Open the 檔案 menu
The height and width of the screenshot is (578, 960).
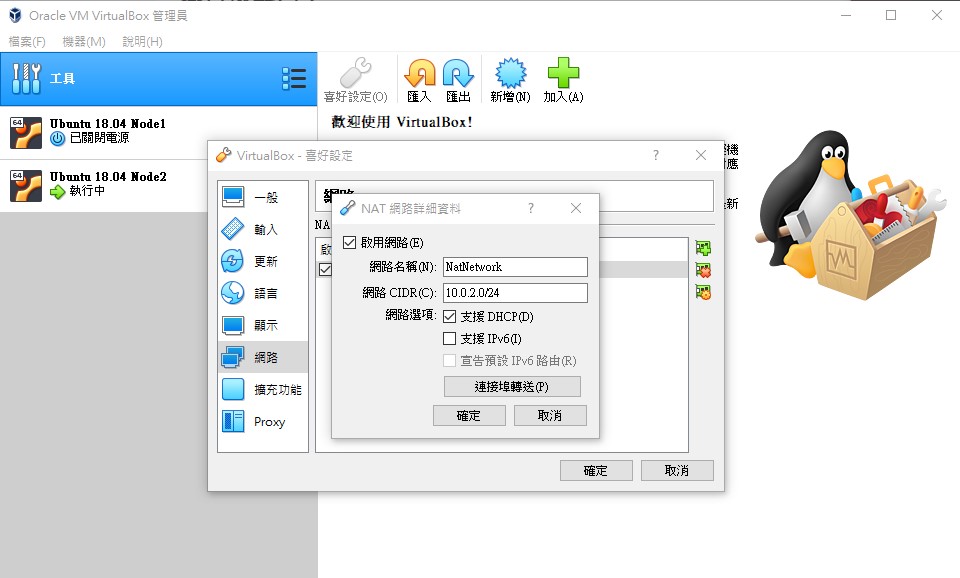point(27,42)
